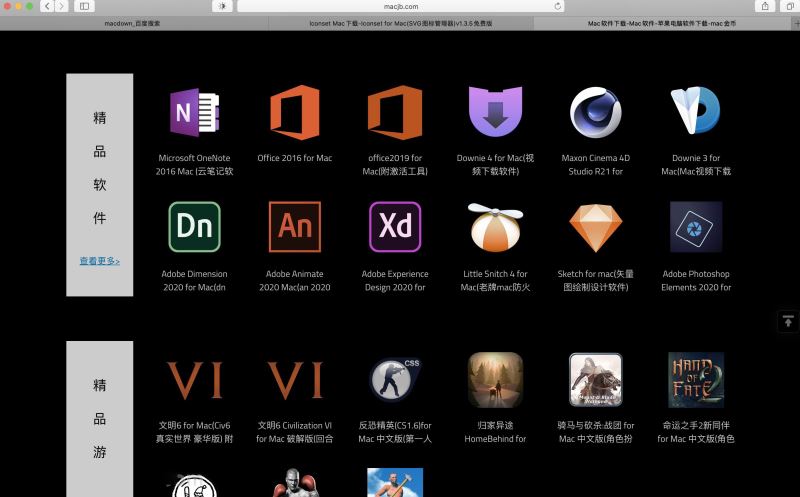This screenshot has height=497, width=800.
Task: Click the Maxon Cinema 4D Studio R21 title
Action: coord(595,165)
